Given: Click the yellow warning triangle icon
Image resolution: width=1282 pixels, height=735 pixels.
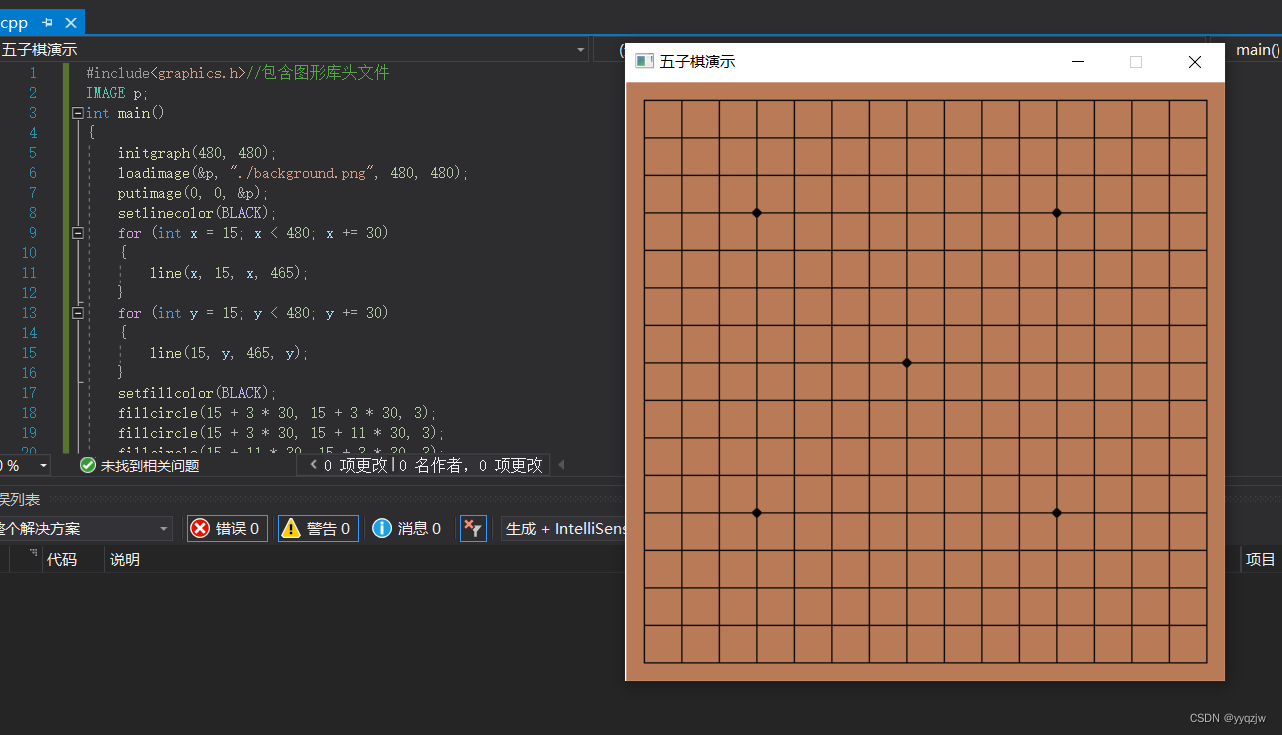Looking at the screenshot, I should tap(291, 528).
